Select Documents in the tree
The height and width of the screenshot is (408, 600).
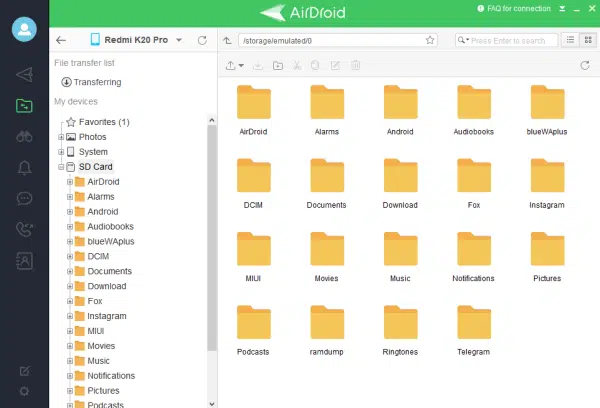[109, 271]
